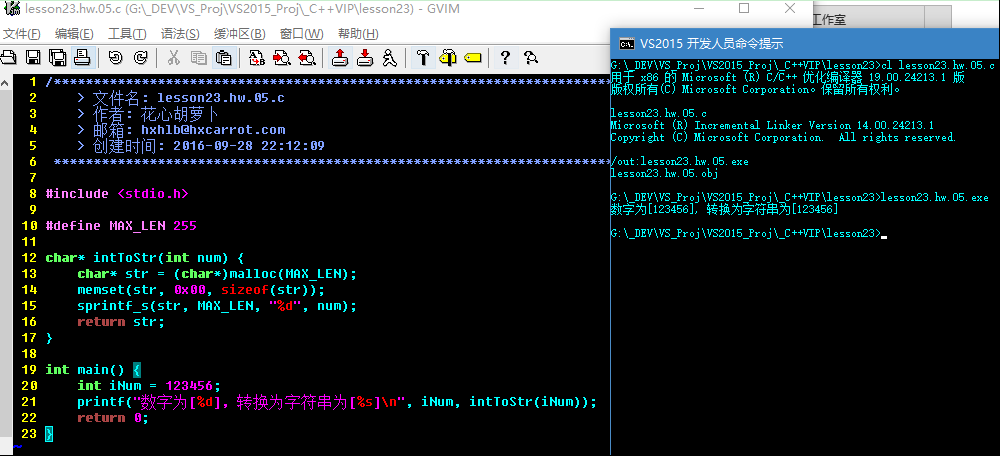The height and width of the screenshot is (456, 1000).
Task: Click the Save file toolbar icon
Action: point(32,57)
